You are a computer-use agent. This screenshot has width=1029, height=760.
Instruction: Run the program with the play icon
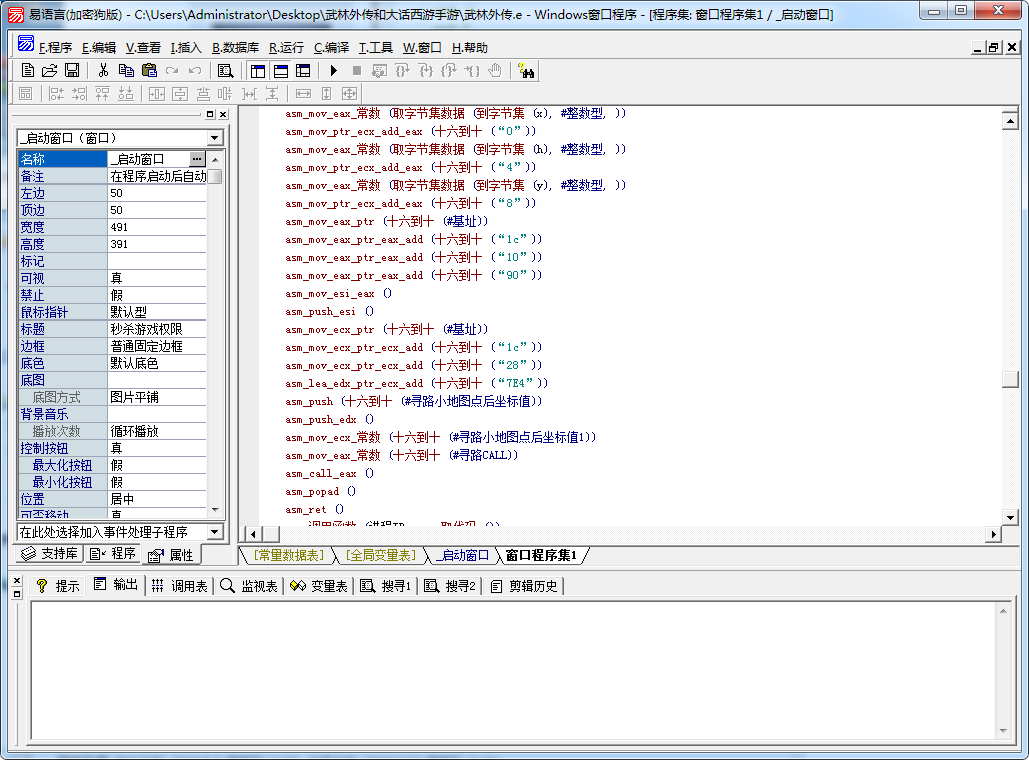334,70
